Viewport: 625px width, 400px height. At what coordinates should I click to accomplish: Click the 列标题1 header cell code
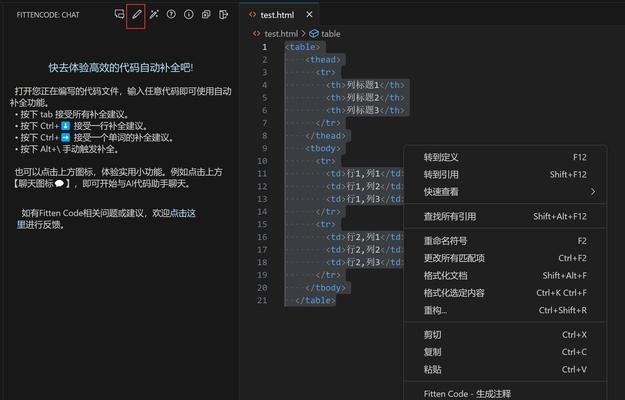pyautogui.click(x=366, y=85)
